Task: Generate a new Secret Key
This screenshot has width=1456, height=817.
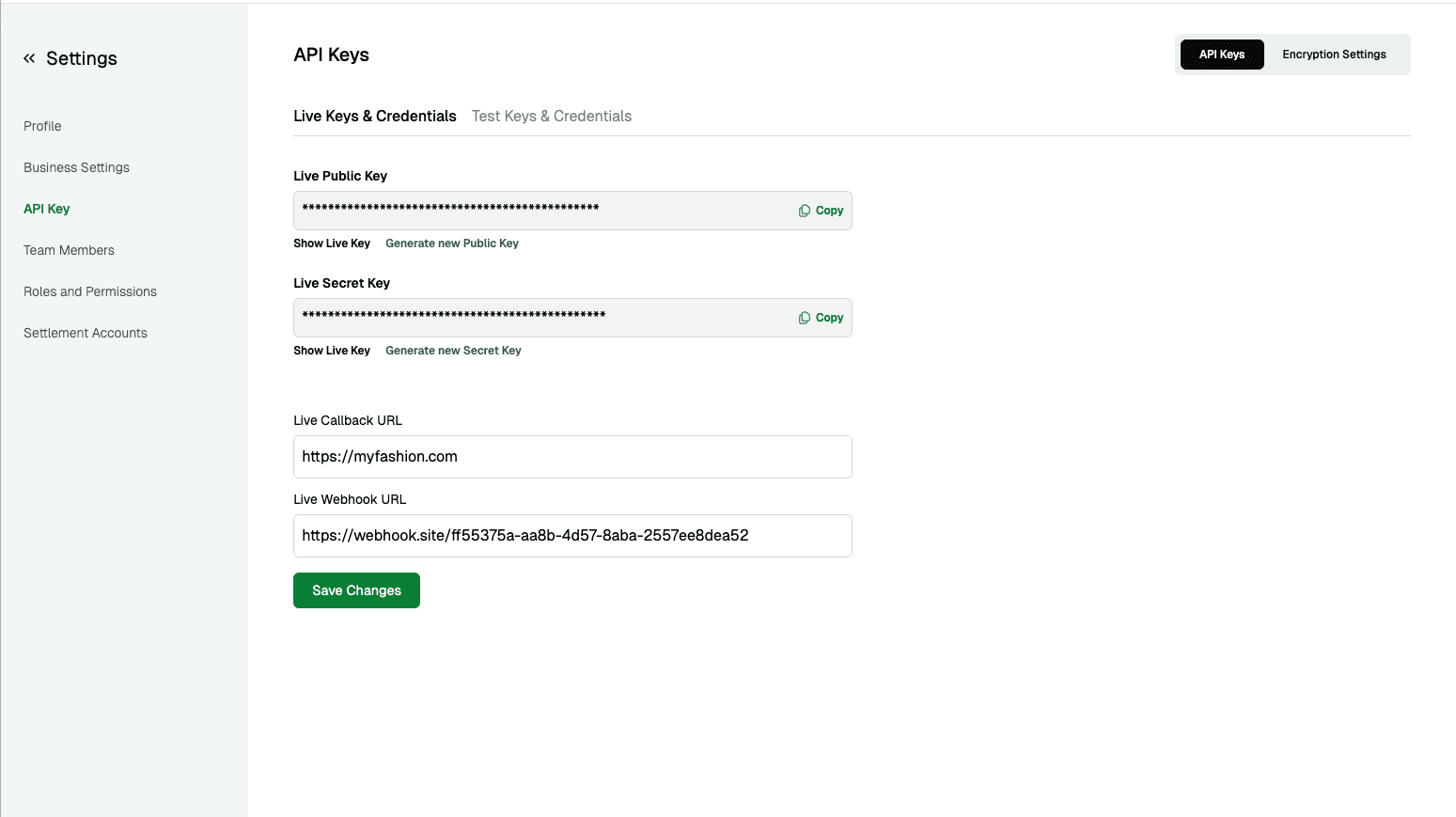Action: (x=453, y=350)
